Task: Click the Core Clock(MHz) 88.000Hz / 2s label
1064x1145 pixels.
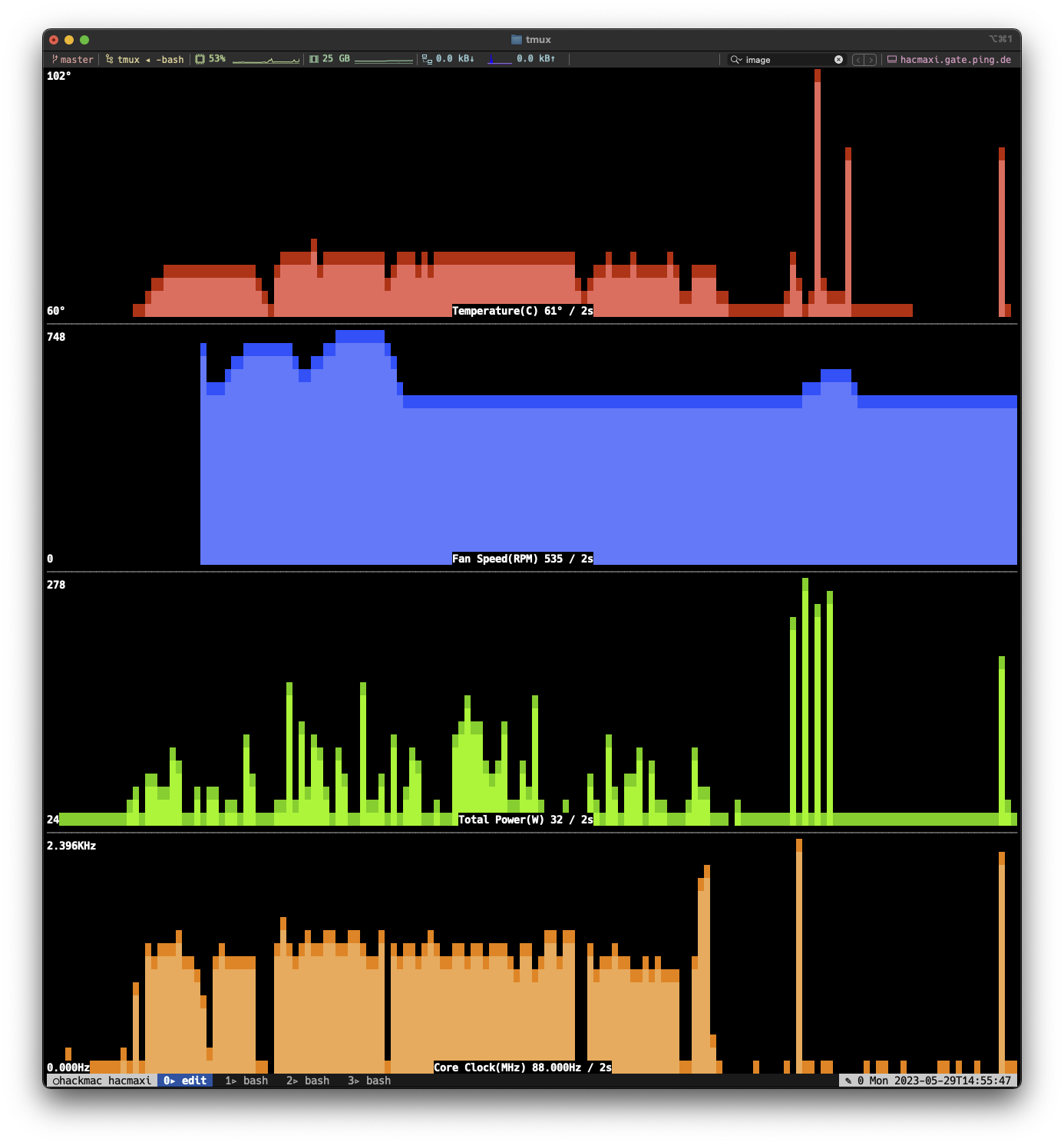Action: (523, 1067)
